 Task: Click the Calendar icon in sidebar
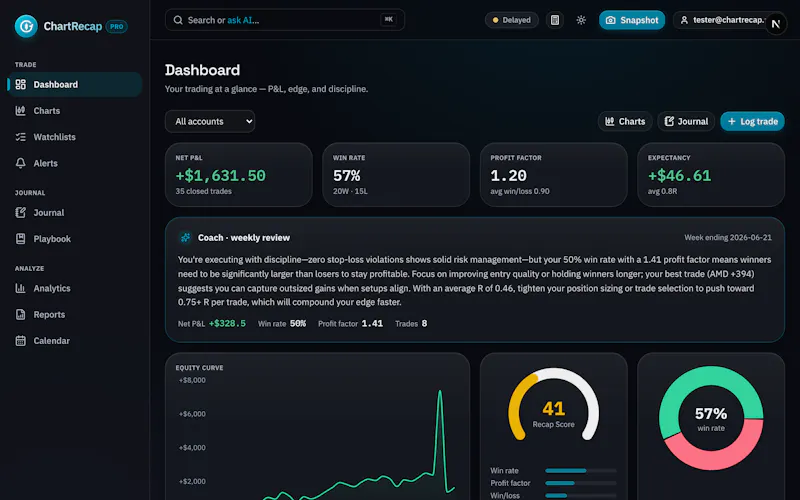pyautogui.click(x=20, y=341)
